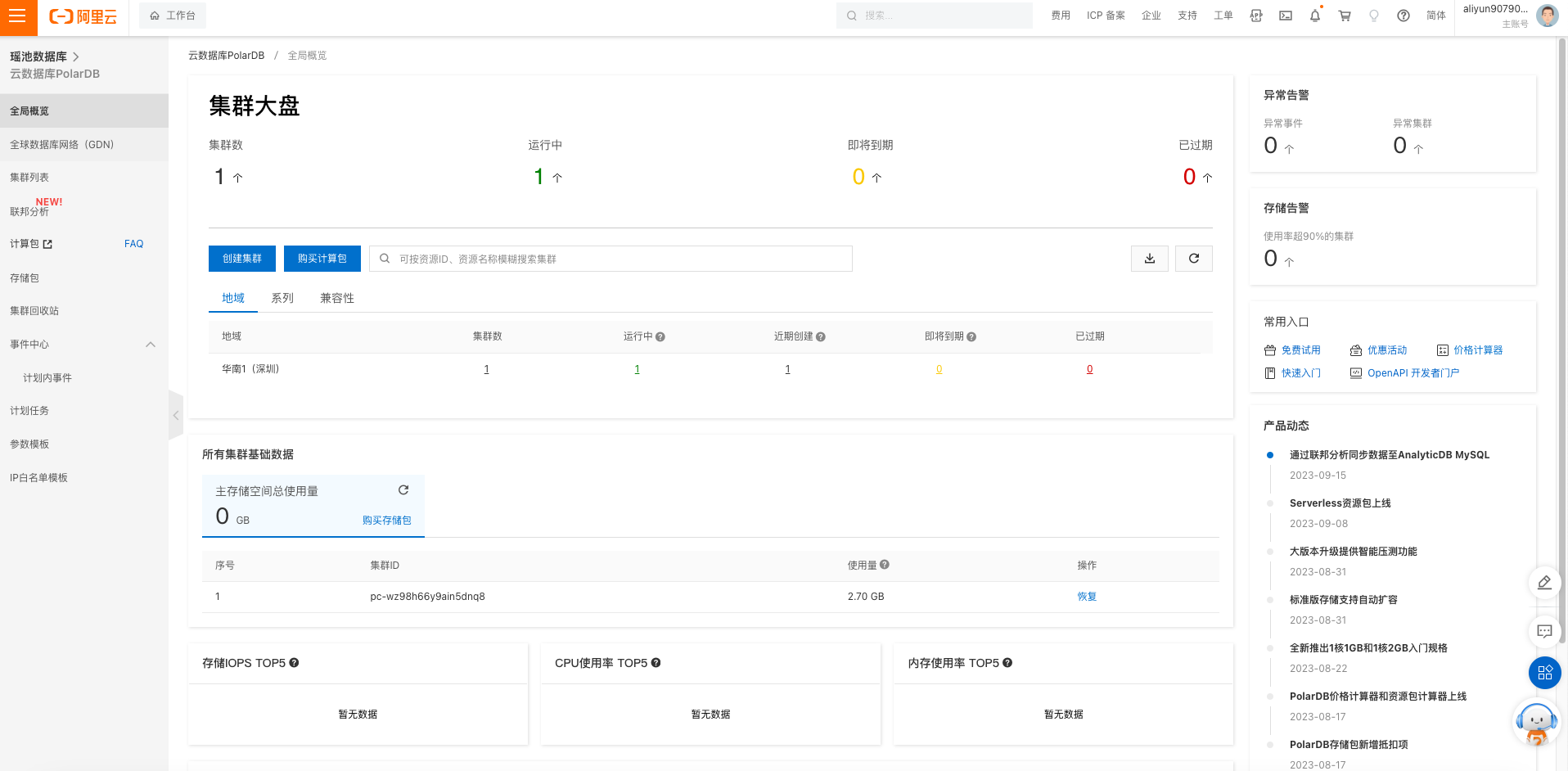This screenshot has width=1568, height=771.
Task: Open 参数模板 in sidebar
Action: click(29, 444)
